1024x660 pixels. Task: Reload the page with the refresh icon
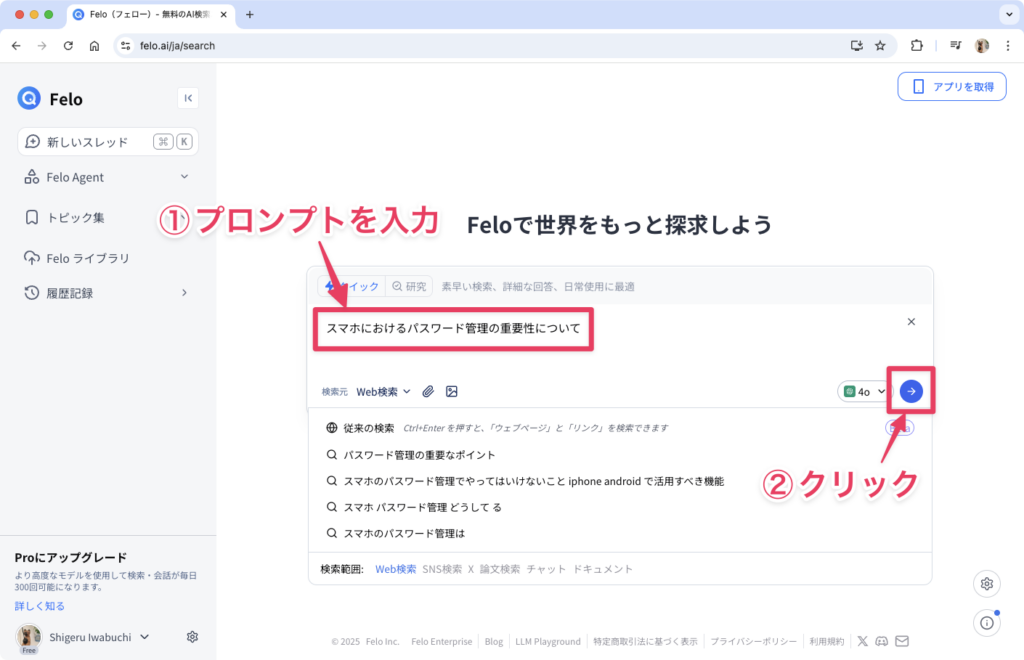pos(68,46)
